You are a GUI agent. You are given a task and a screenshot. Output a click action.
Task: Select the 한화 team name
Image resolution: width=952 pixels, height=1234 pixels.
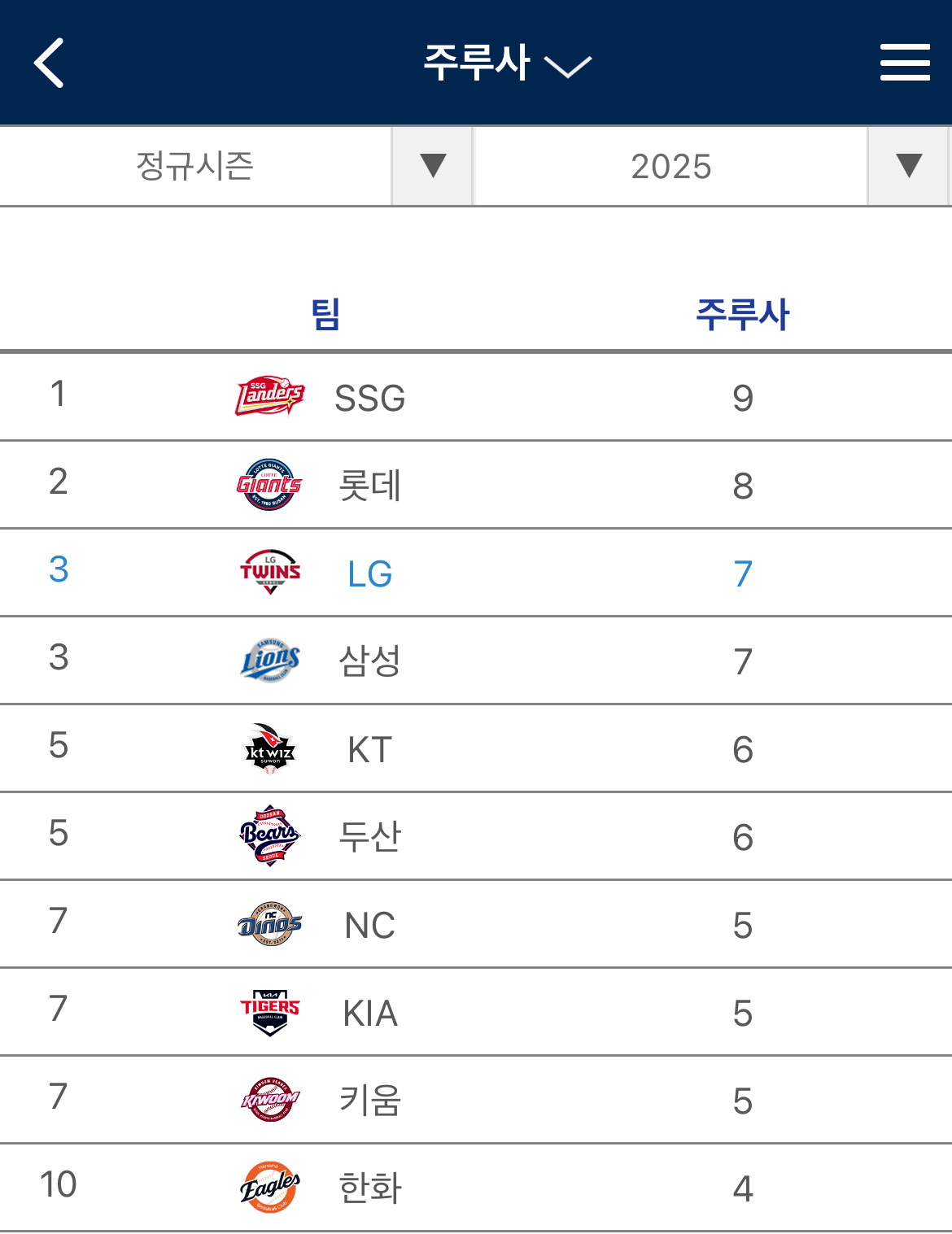coord(370,1188)
